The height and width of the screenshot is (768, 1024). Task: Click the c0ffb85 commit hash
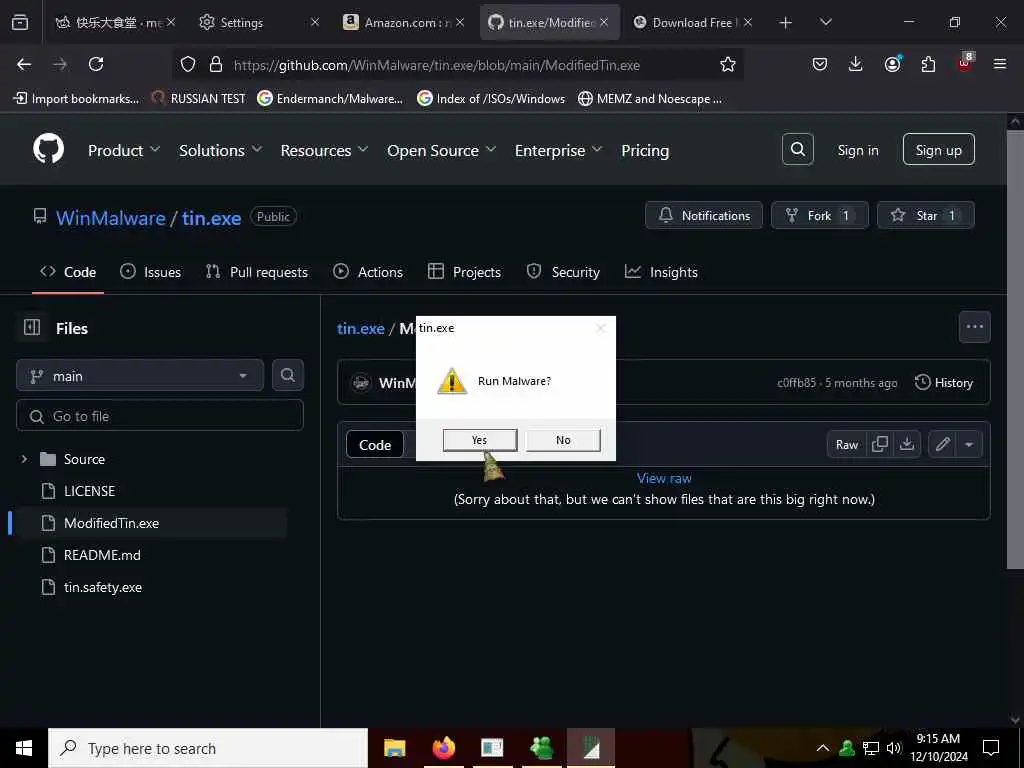[796, 383]
